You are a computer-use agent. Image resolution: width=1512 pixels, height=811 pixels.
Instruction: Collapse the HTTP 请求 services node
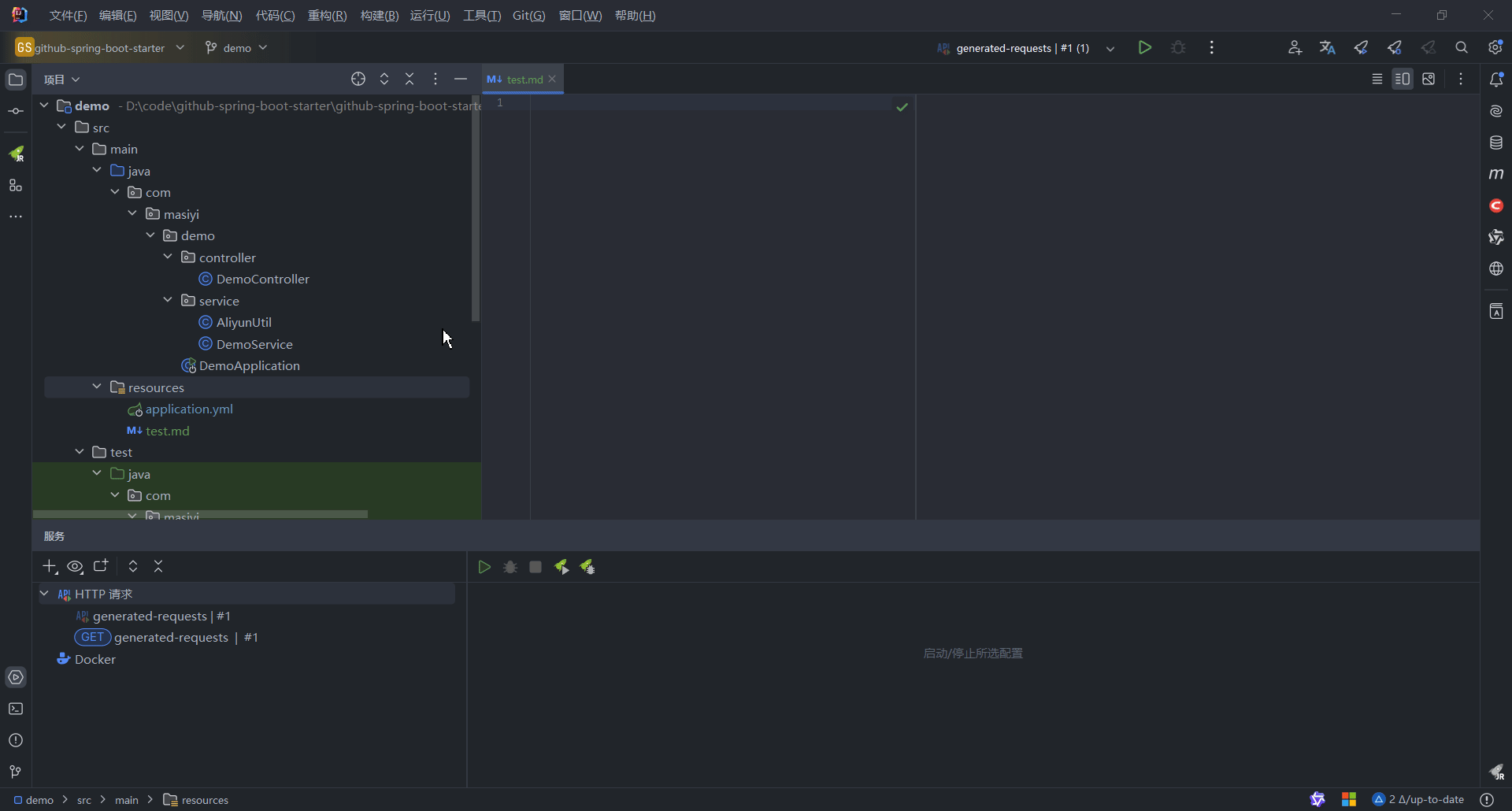[x=44, y=594]
